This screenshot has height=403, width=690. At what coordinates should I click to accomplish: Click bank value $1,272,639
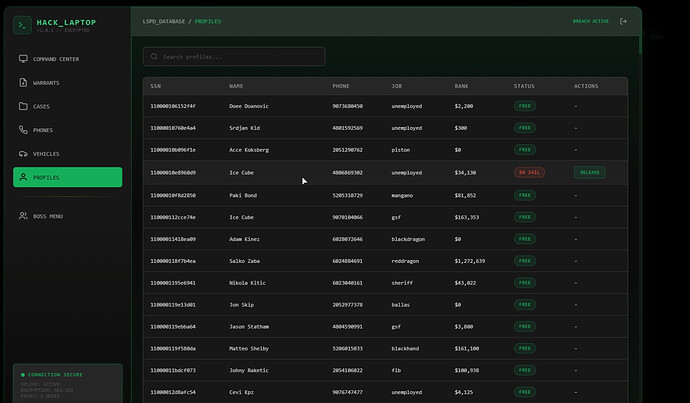(x=470, y=261)
